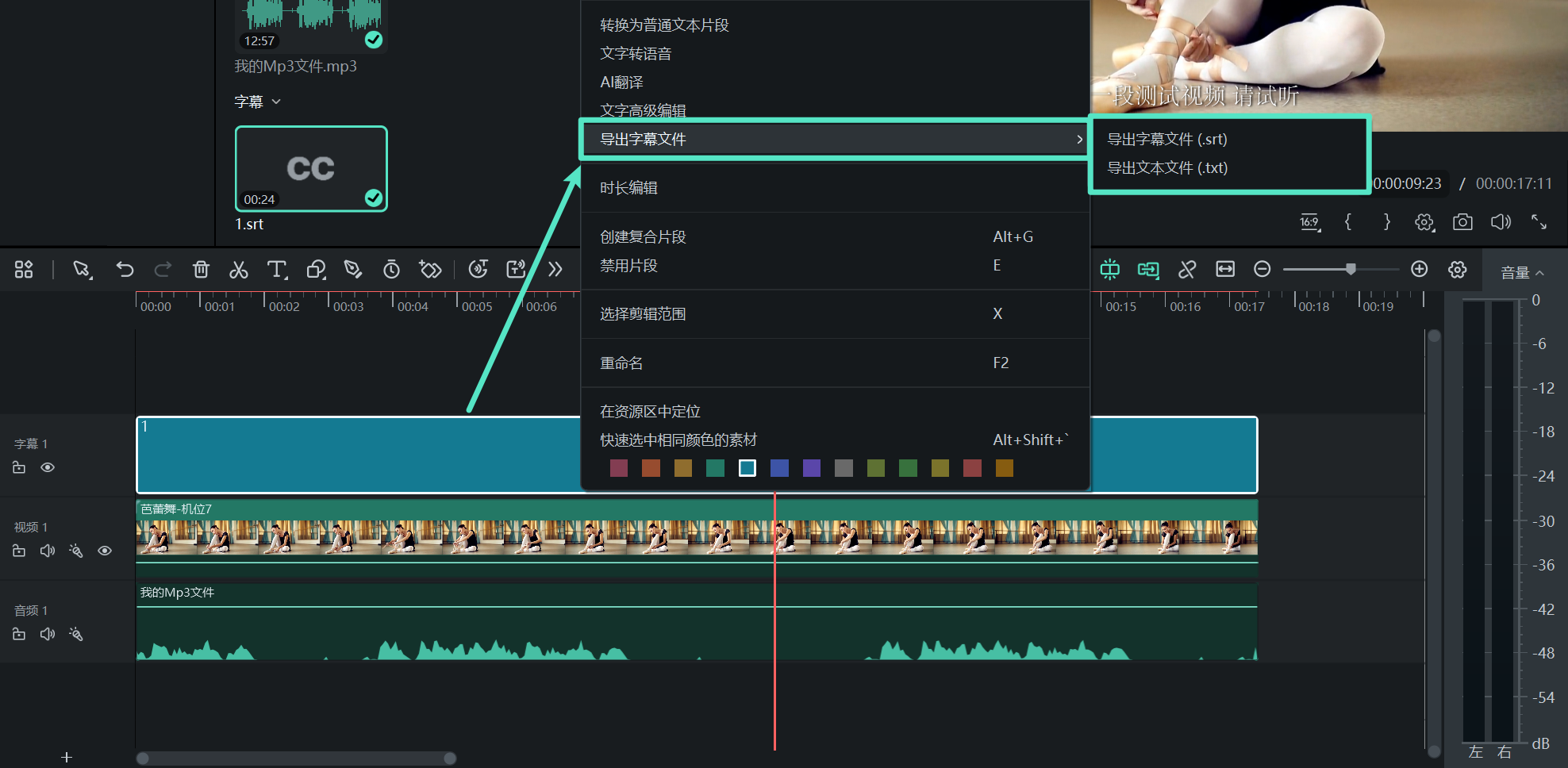The height and width of the screenshot is (768, 1568).
Task: Select 我的Mp3文件.mp3 audio thumbnail
Action: [311, 25]
